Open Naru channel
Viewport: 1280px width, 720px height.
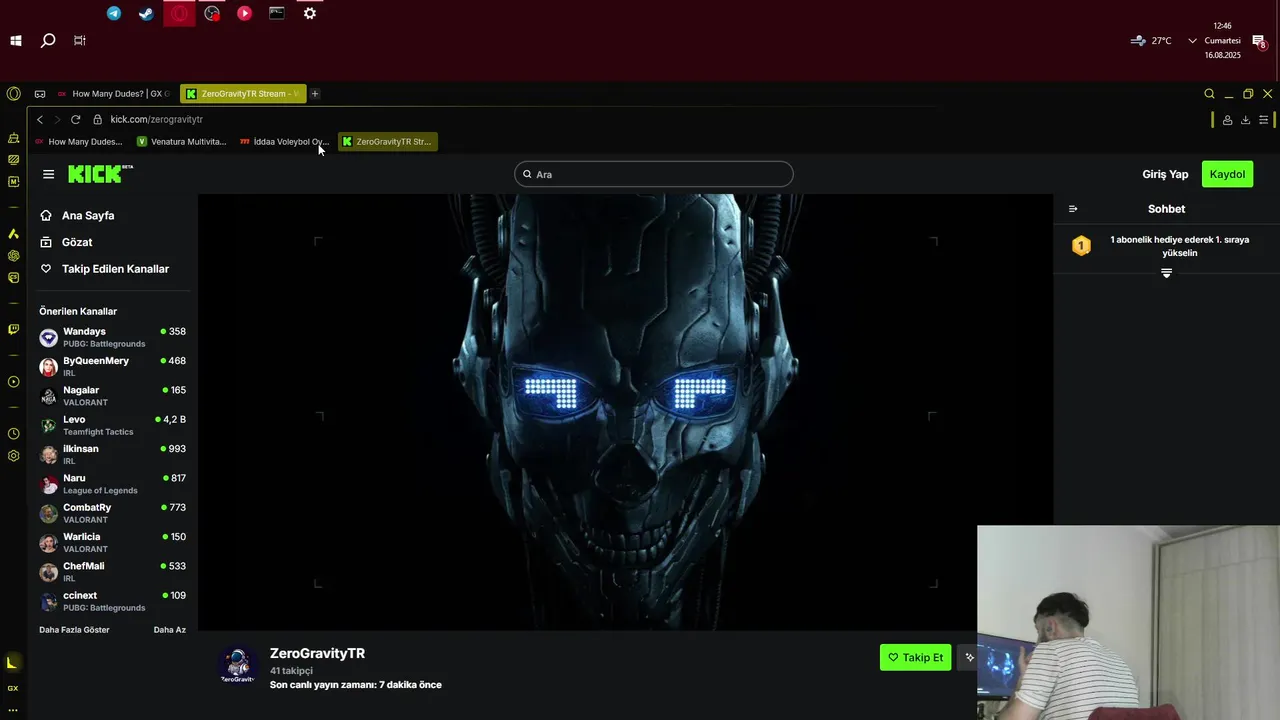click(112, 484)
